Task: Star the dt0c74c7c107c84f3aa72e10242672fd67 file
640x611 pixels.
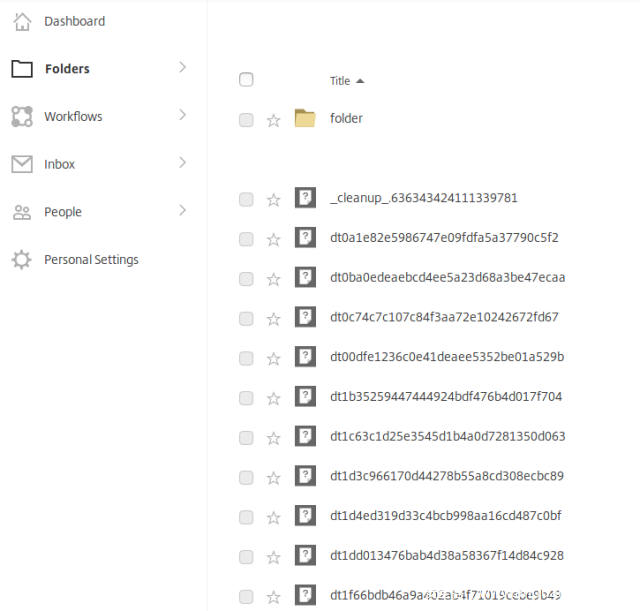Action: (x=273, y=319)
